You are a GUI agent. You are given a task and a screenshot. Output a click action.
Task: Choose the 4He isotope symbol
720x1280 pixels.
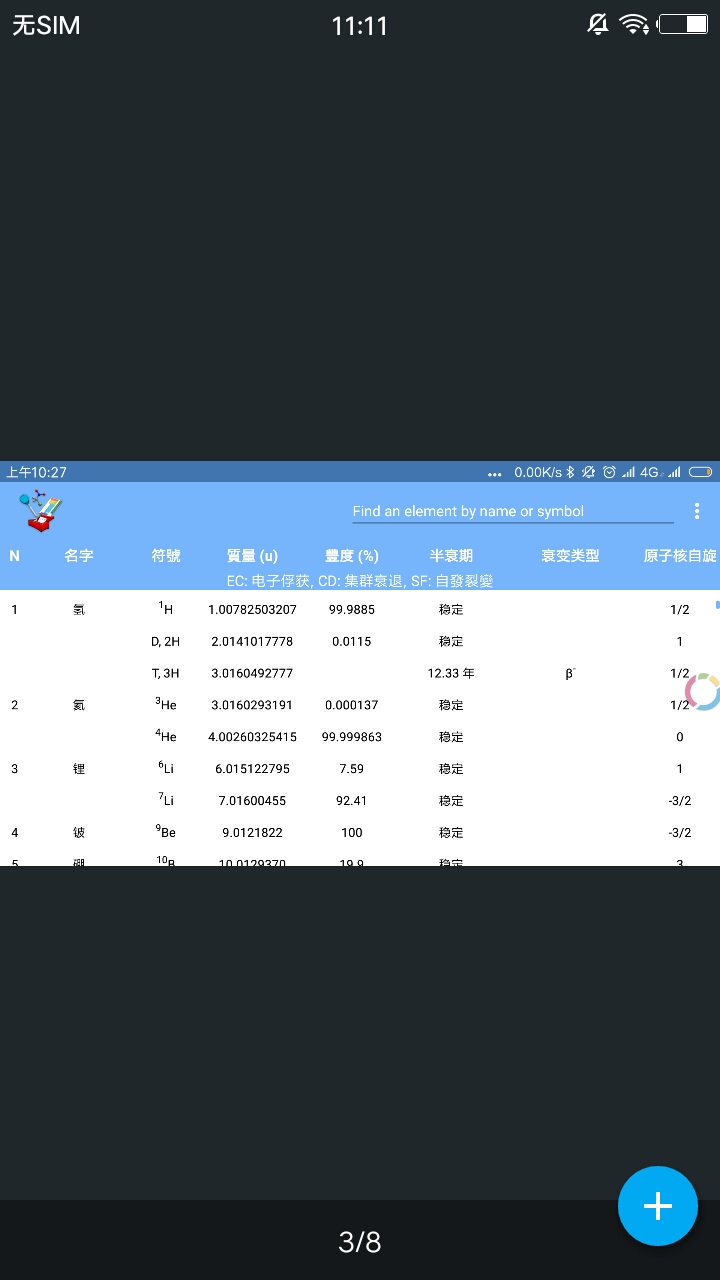(x=166, y=737)
